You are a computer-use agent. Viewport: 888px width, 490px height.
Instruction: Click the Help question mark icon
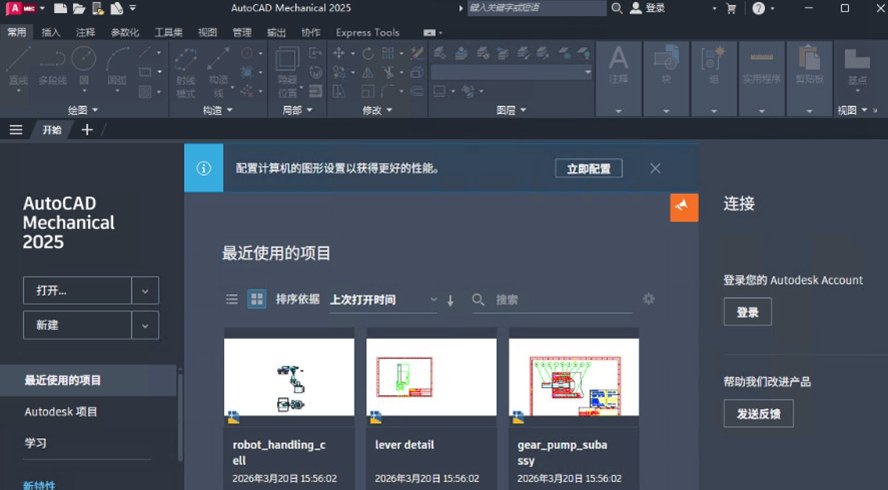point(758,8)
